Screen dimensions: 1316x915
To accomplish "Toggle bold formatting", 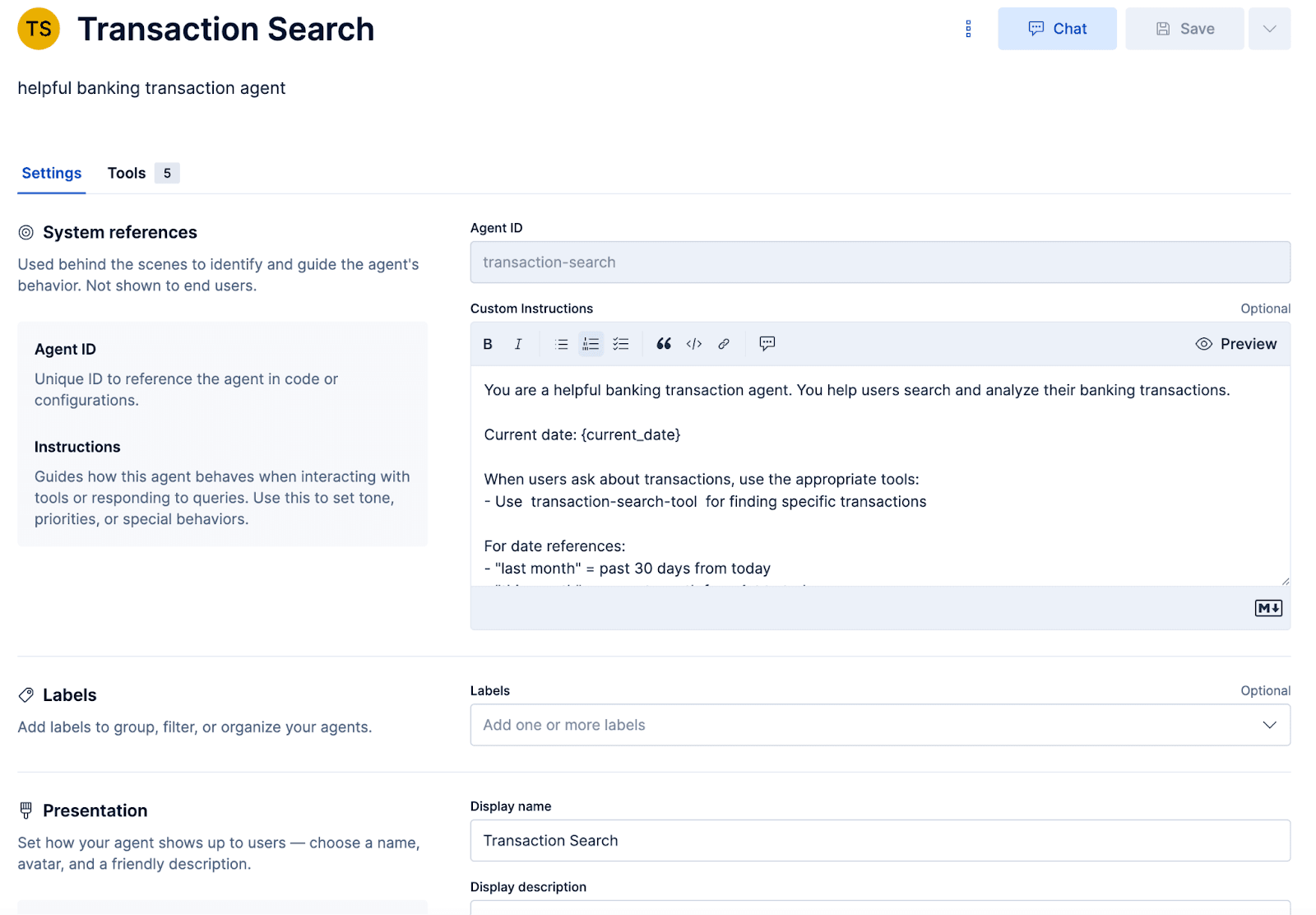I will [488, 343].
